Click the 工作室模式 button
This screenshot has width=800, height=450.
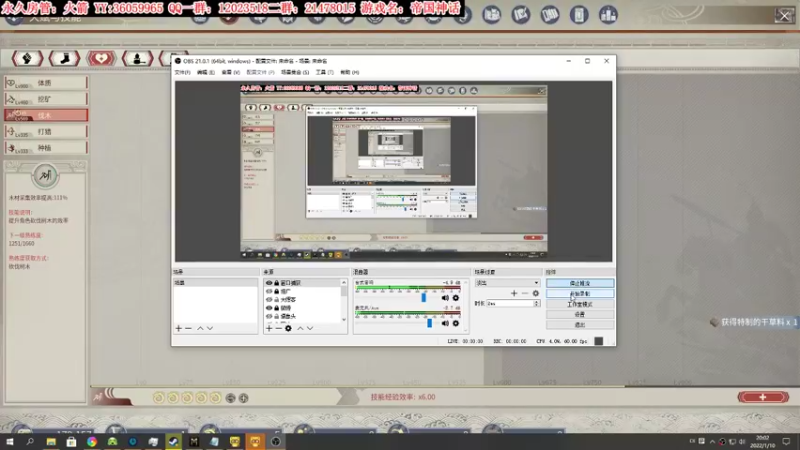coord(580,304)
